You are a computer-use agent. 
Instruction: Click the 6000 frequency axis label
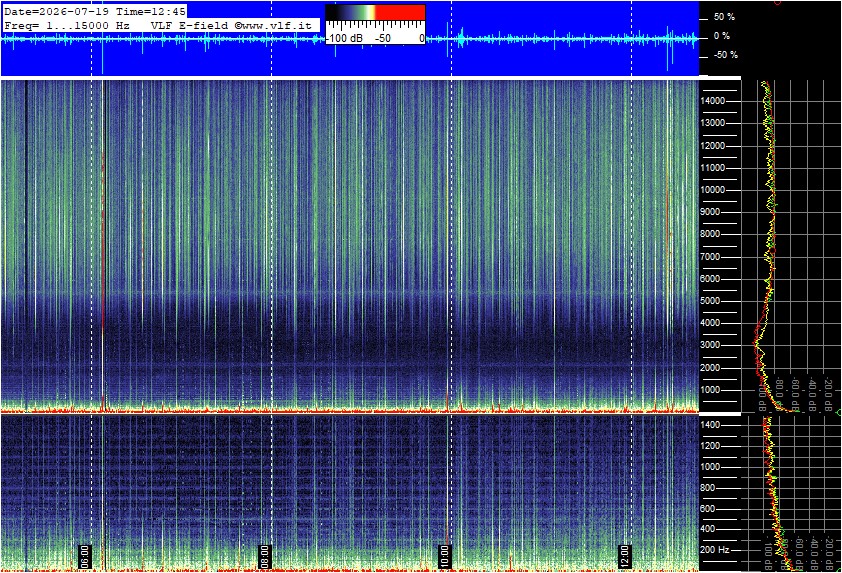pyautogui.click(x=710, y=279)
